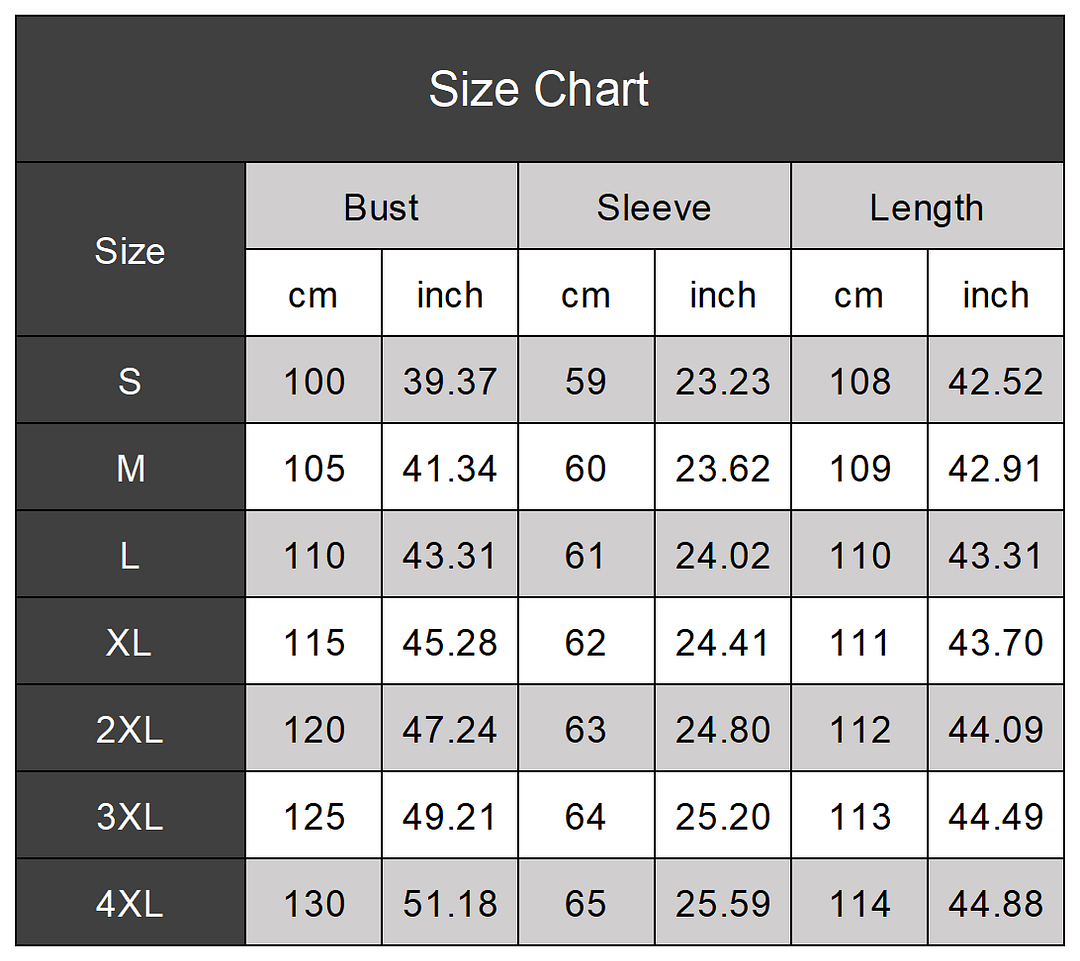Select the 3XL size row label
Screen dimensions: 1080x961
[130, 816]
